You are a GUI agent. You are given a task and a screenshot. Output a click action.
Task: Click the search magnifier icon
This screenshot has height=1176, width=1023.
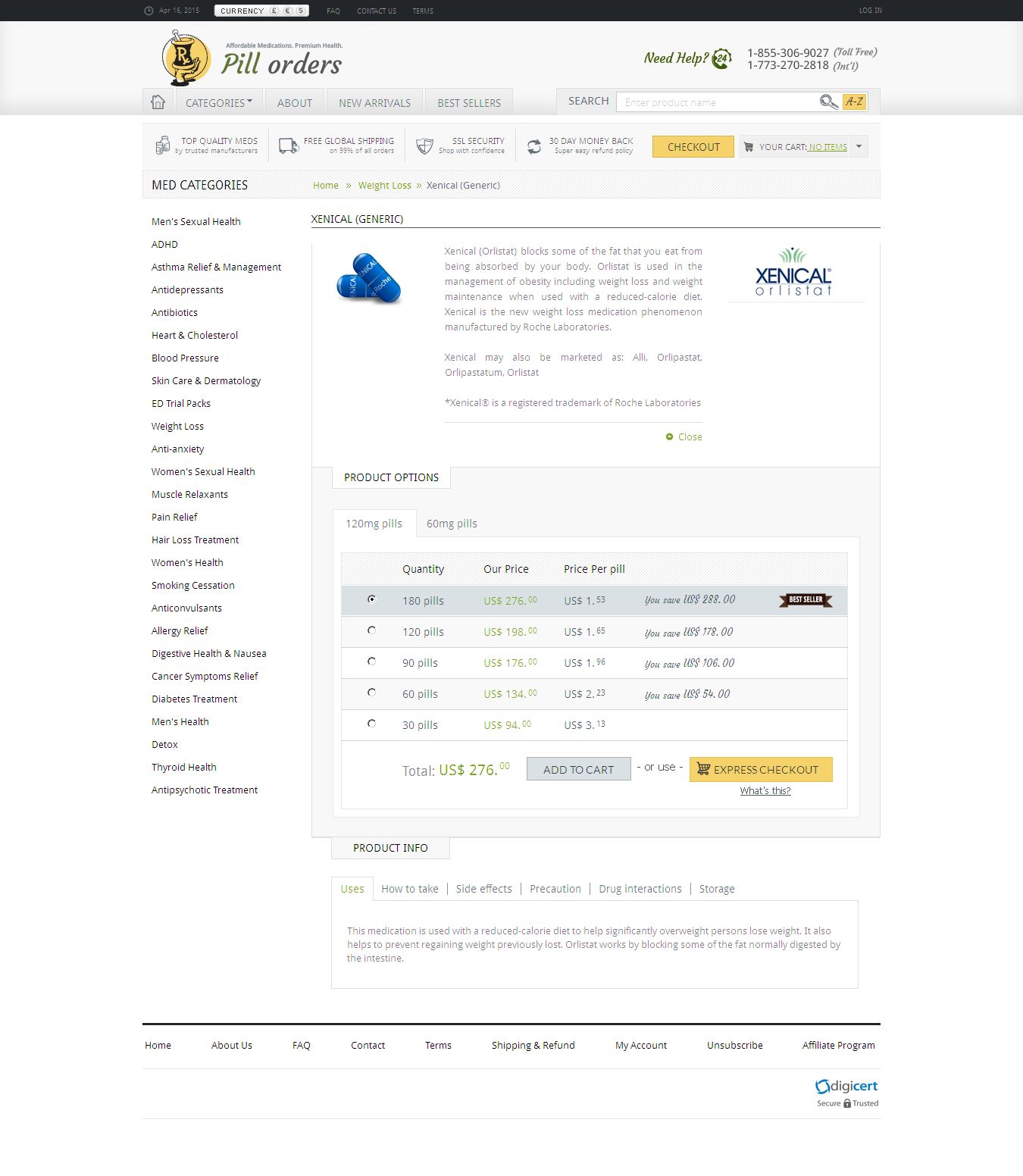(x=828, y=102)
